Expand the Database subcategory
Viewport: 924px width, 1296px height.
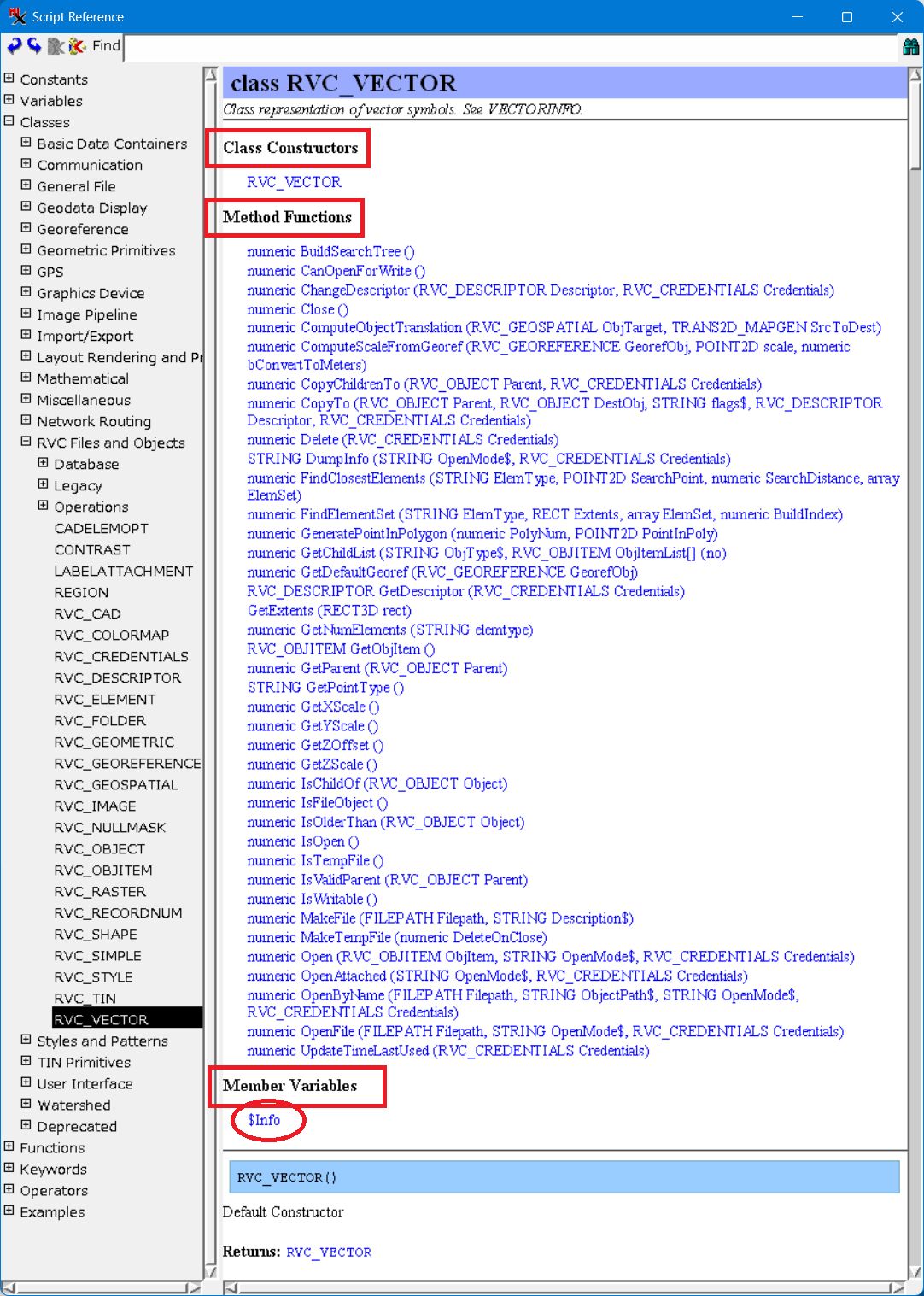point(44,463)
